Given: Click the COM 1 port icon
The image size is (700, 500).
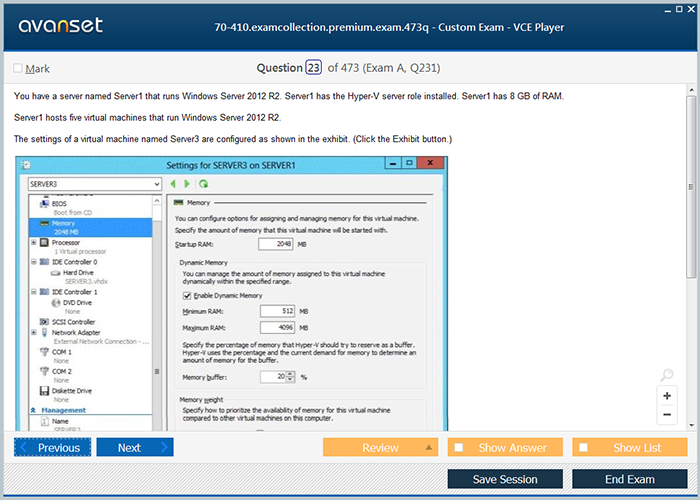Looking at the screenshot, I should point(44,352).
